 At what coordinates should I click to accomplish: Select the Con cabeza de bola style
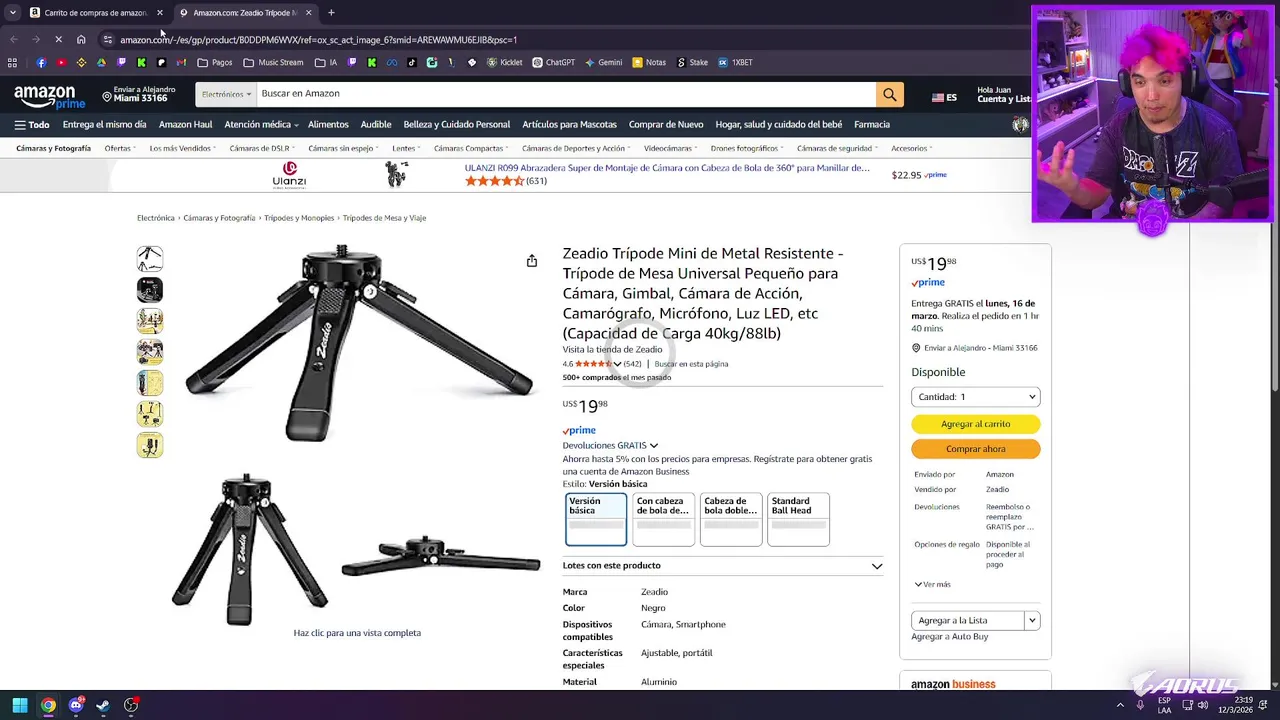(663, 519)
